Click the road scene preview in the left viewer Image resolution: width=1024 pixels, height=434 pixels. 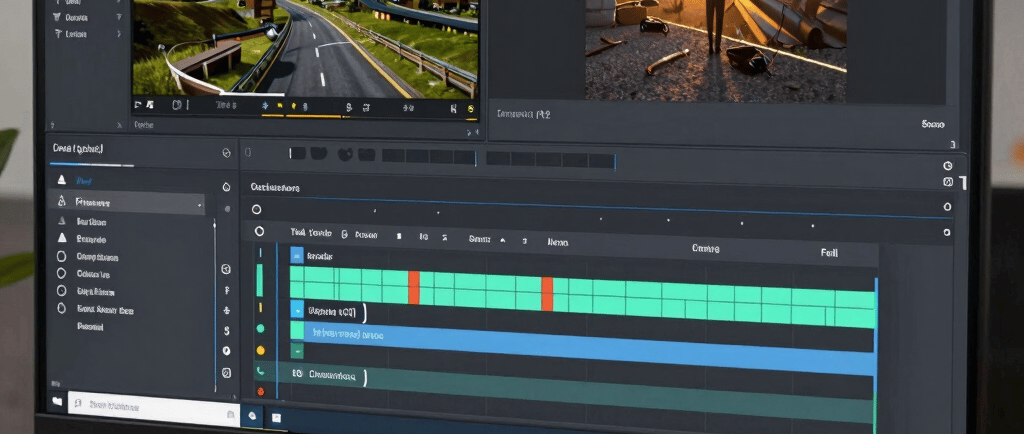(305, 48)
